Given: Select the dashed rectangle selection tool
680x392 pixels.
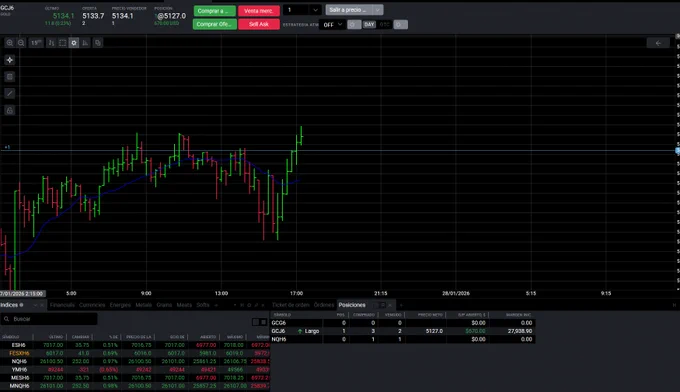Looking at the screenshot, I should click(62, 42).
